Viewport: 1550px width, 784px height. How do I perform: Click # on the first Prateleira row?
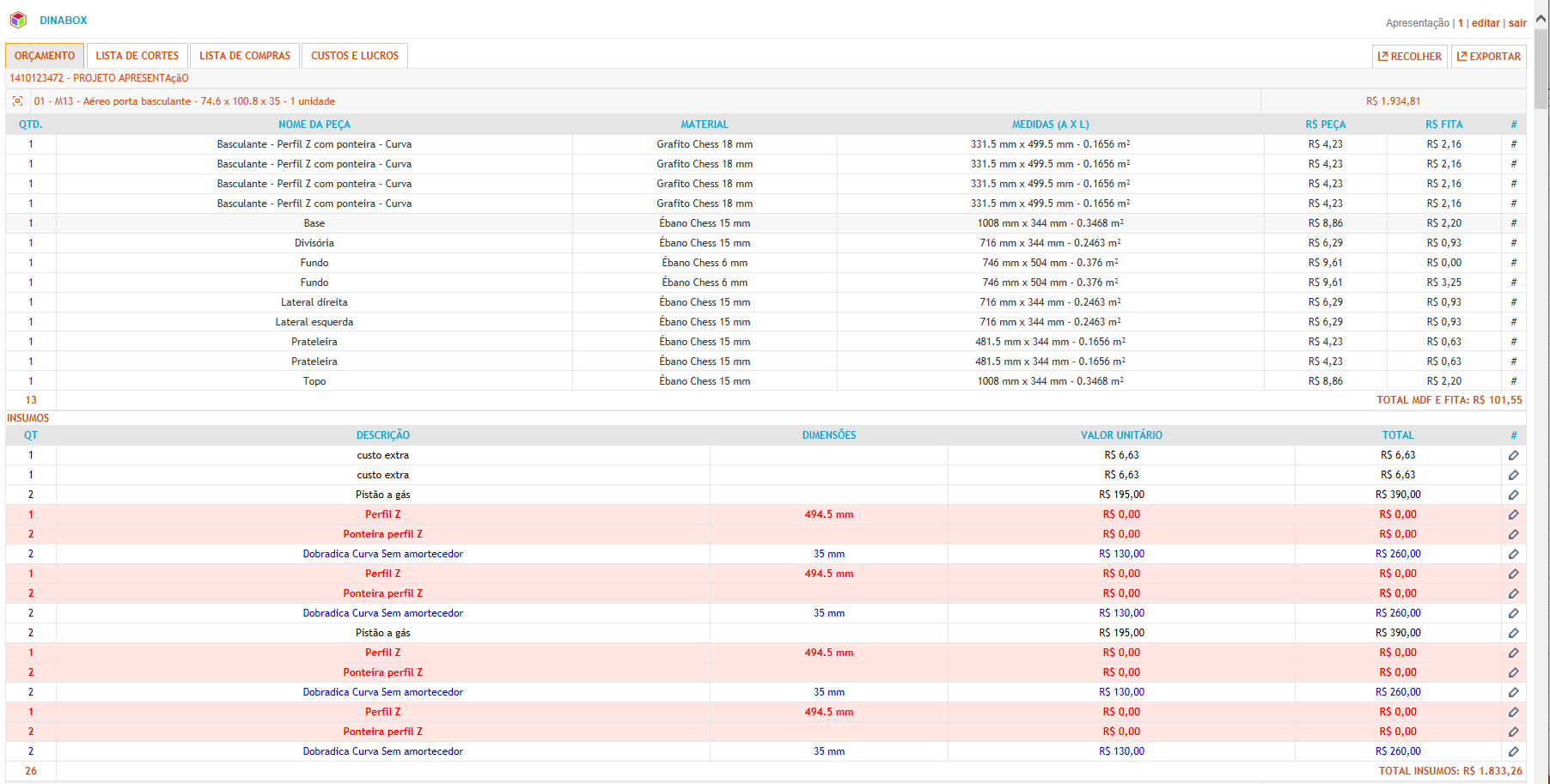1513,342
